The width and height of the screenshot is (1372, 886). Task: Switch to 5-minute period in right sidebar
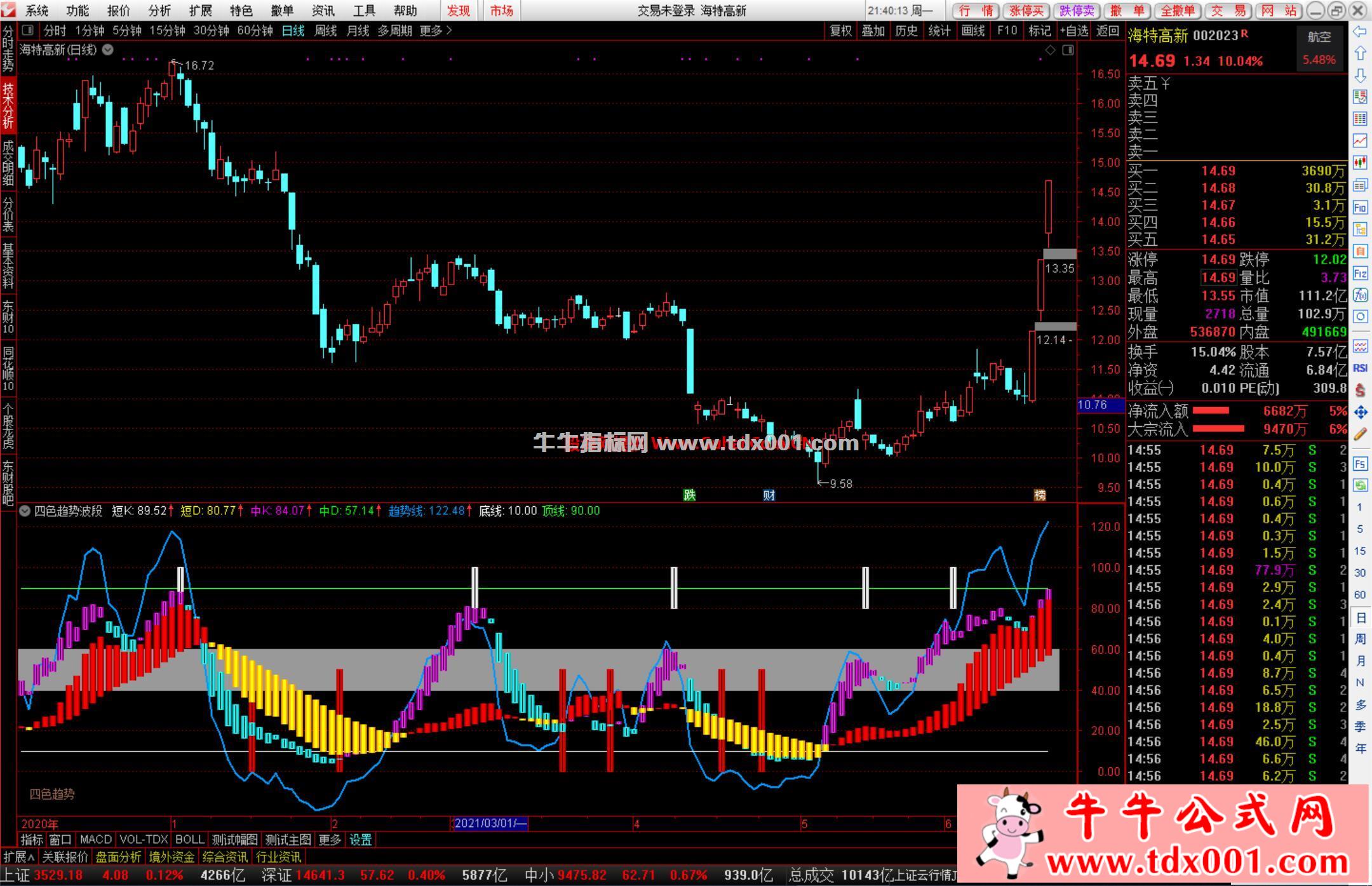pos(1360,529)
